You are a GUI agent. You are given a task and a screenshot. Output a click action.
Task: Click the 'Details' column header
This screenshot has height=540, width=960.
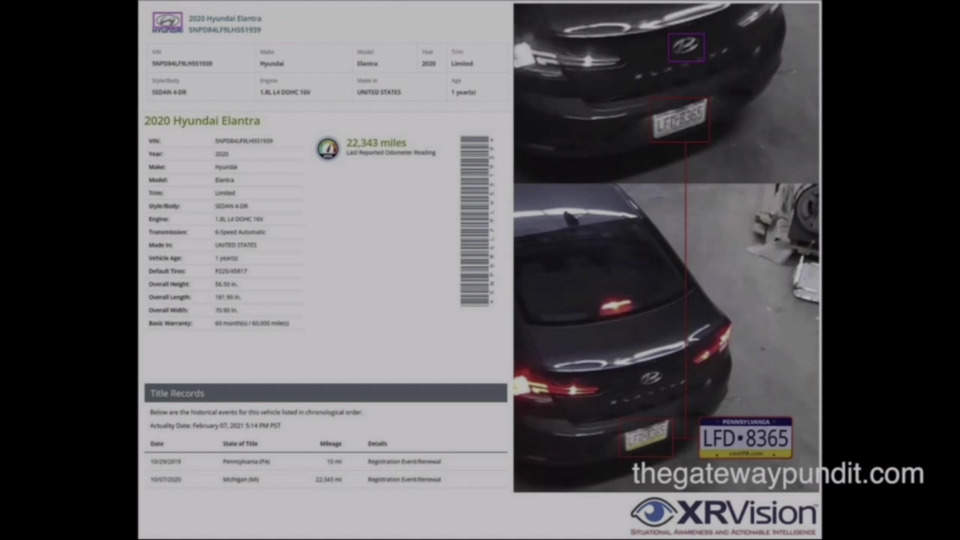pyautogui.click(x=377, y=443)
